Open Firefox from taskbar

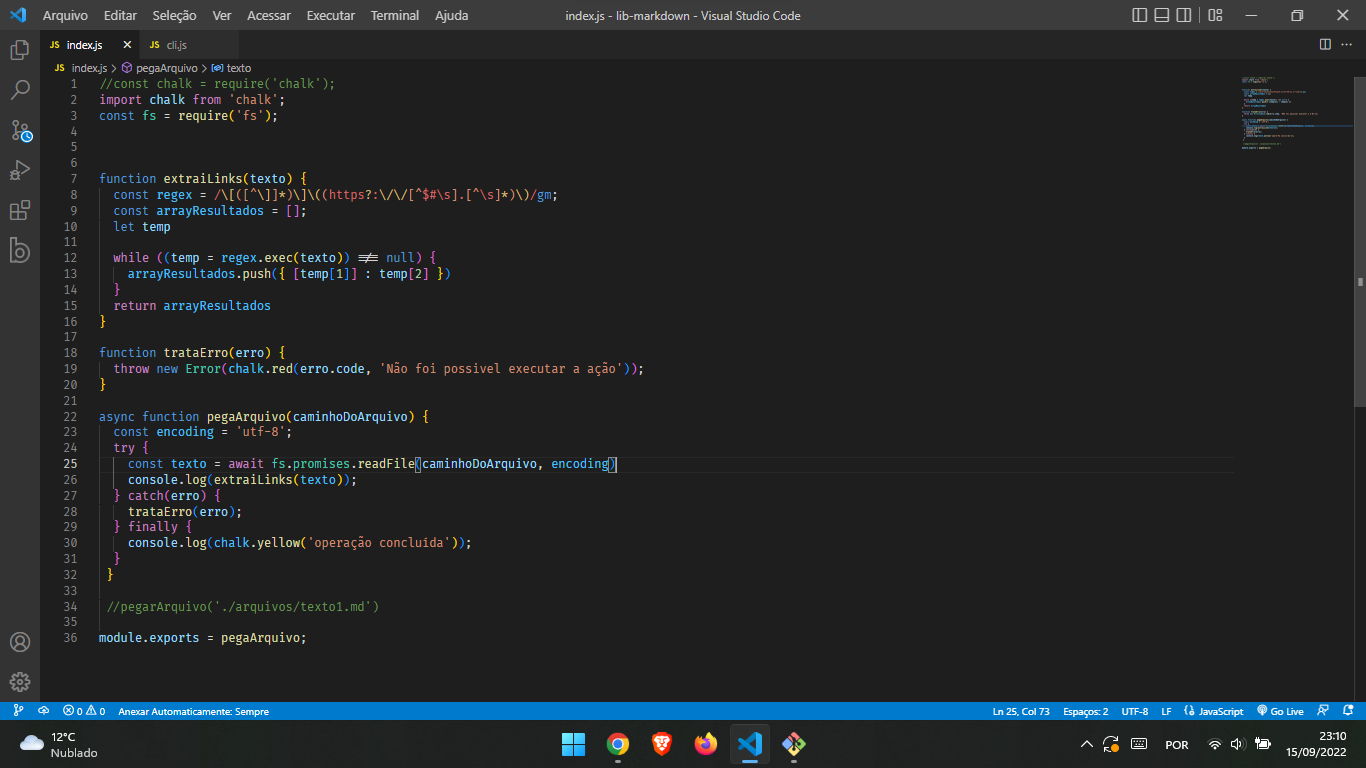[706, 744]
